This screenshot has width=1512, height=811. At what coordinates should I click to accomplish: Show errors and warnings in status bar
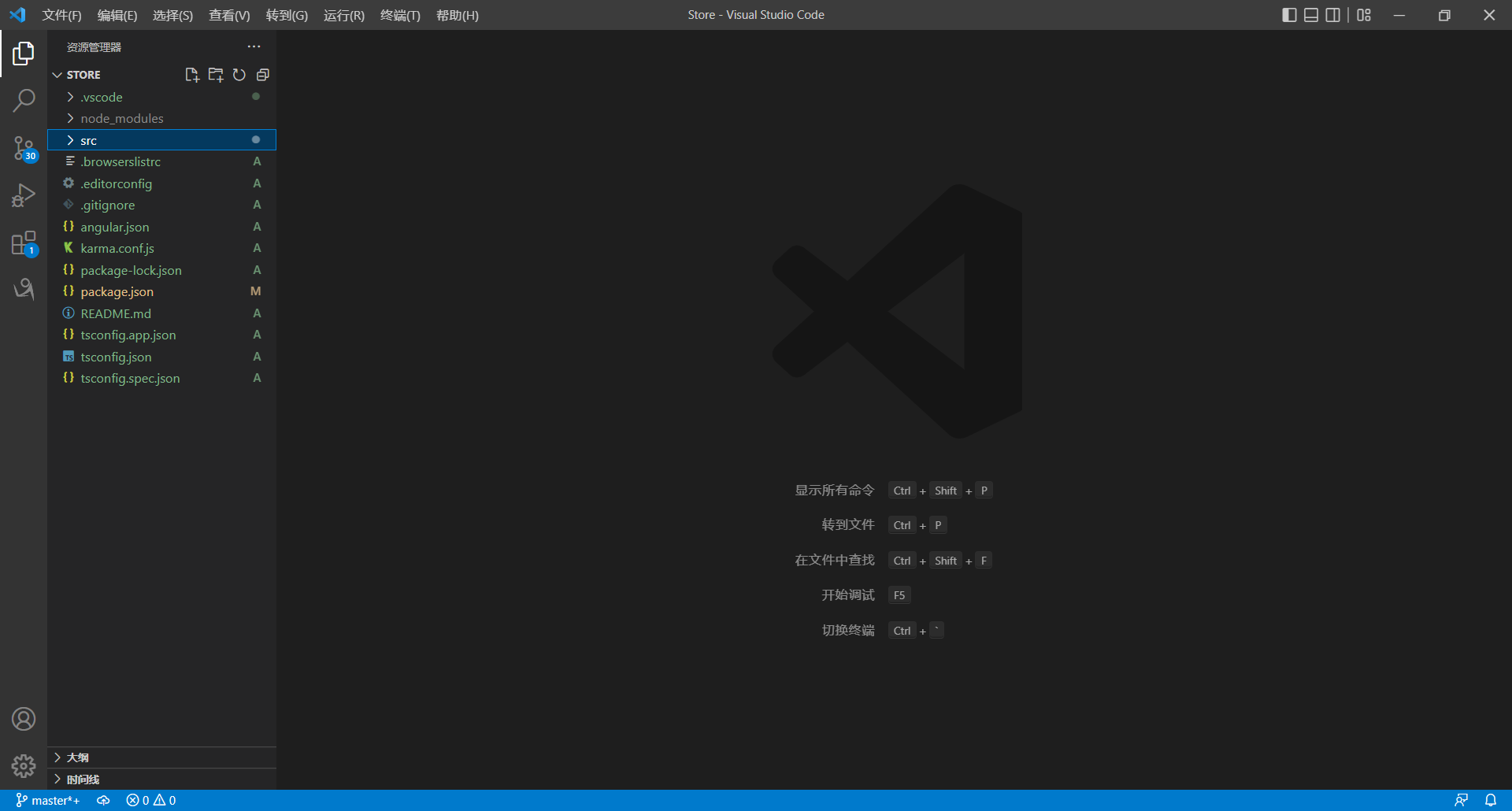pos(151,801)
